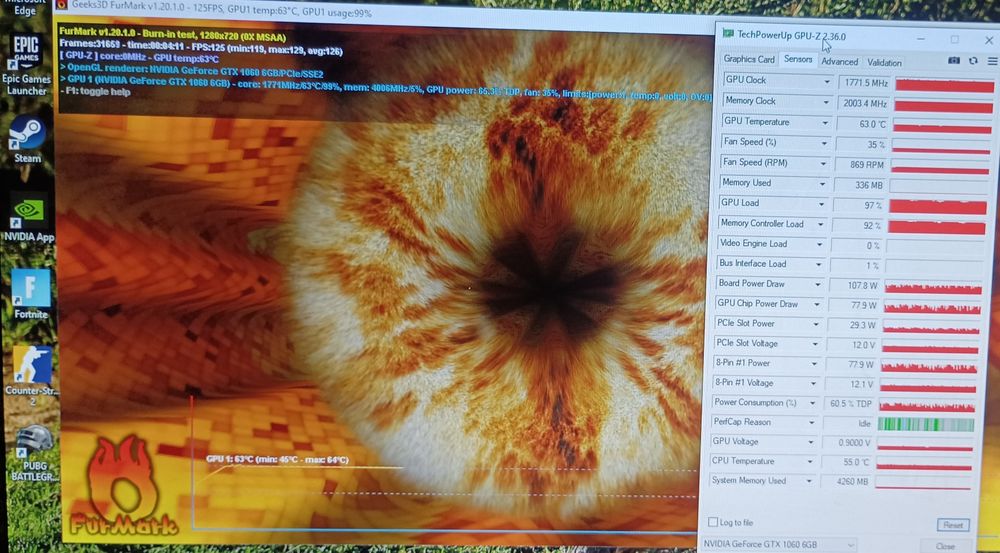Image resolution: width=1000 pixels, height=553 pixels.
Task: Switch to the Sensors tab
Action: [x=798, y=59]
